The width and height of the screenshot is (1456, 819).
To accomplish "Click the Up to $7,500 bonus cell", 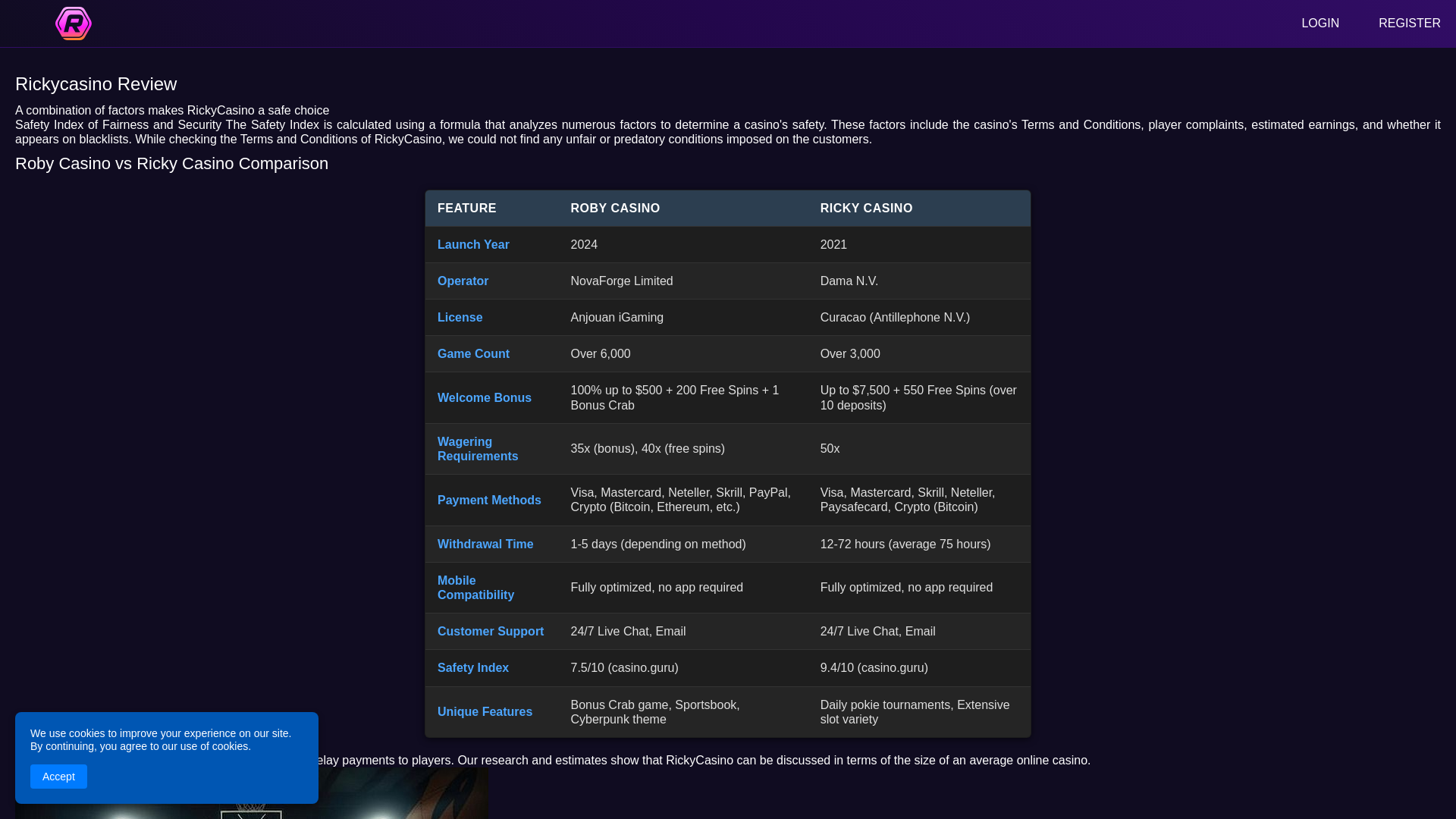I will point(918,398).
